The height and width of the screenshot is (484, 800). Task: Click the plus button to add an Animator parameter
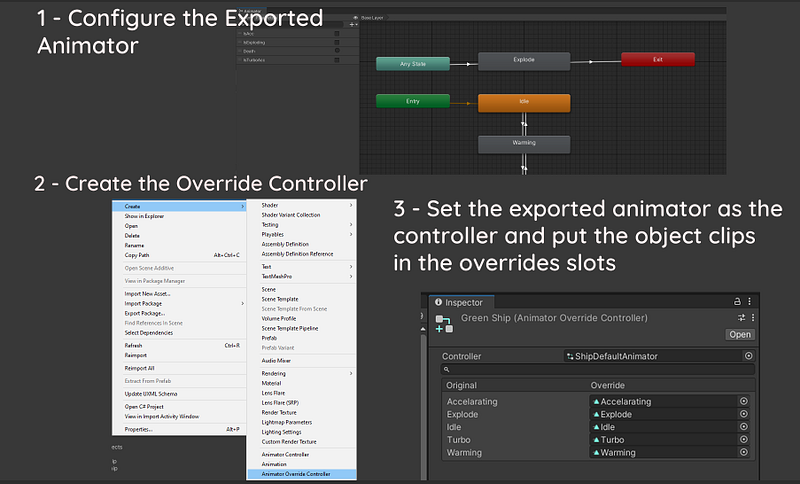[x=352, y=24]
